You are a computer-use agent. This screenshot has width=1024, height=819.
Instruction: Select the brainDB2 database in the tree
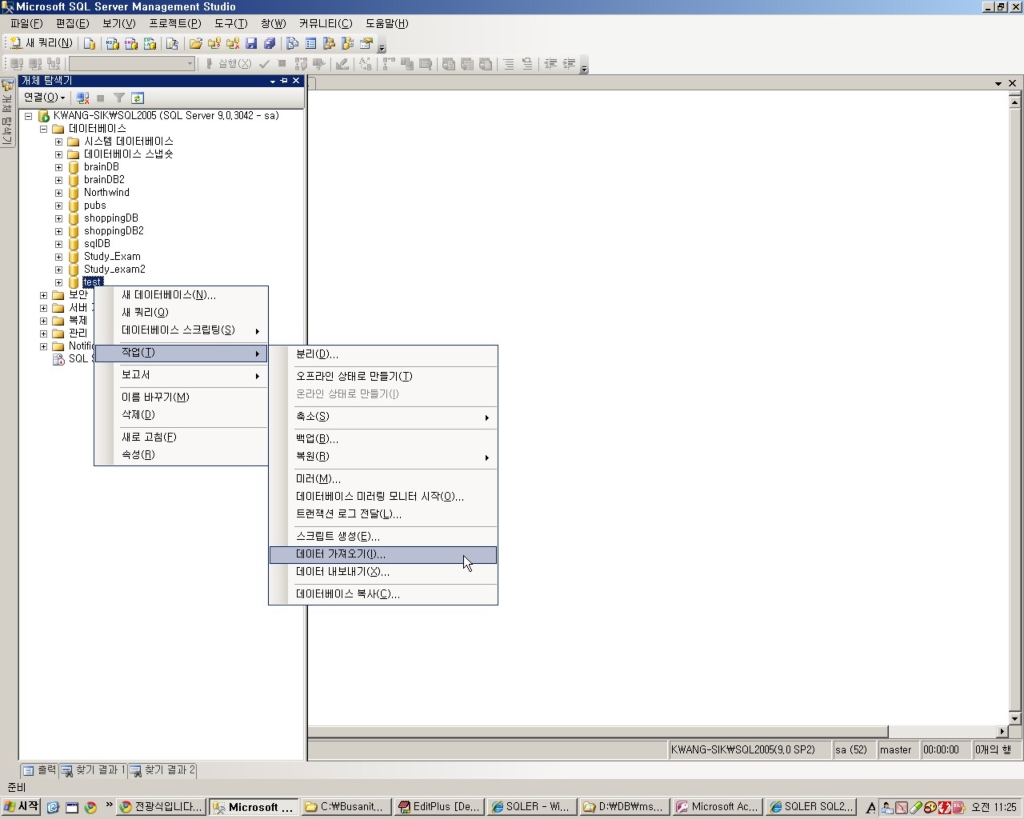(x=104, y=180)
